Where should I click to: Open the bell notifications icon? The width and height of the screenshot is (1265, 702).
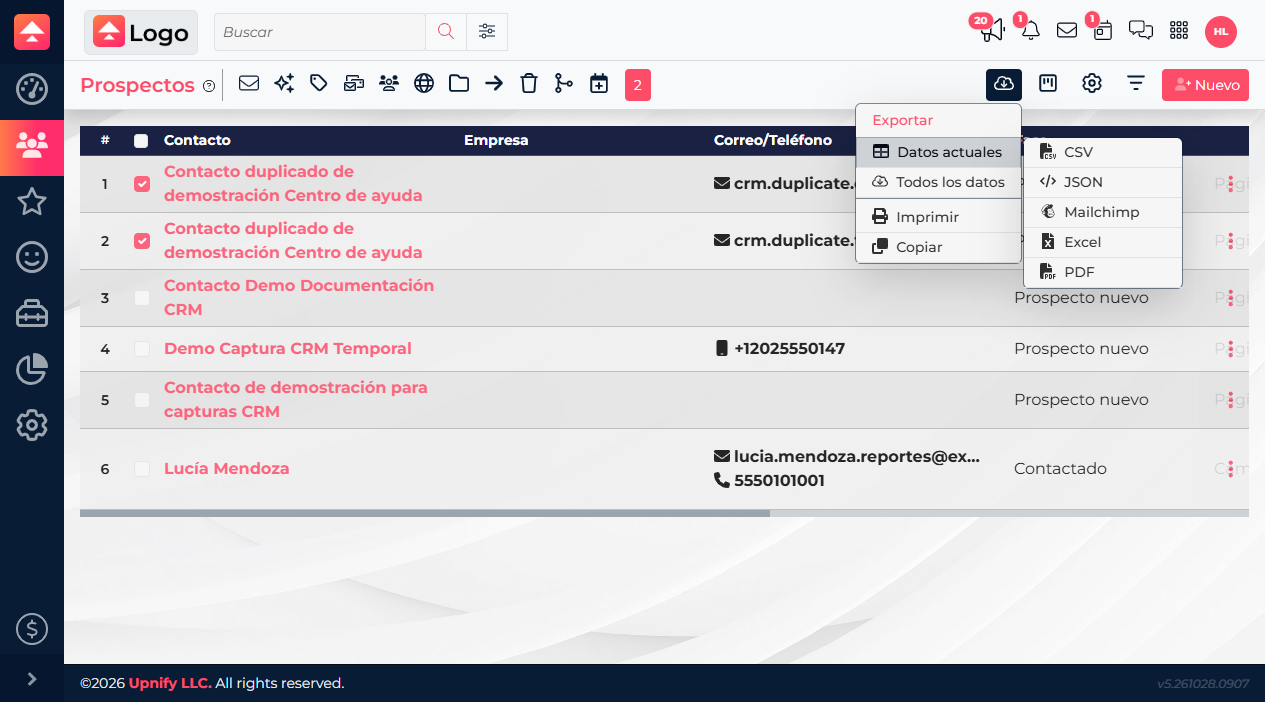[x=1031, y=31]
